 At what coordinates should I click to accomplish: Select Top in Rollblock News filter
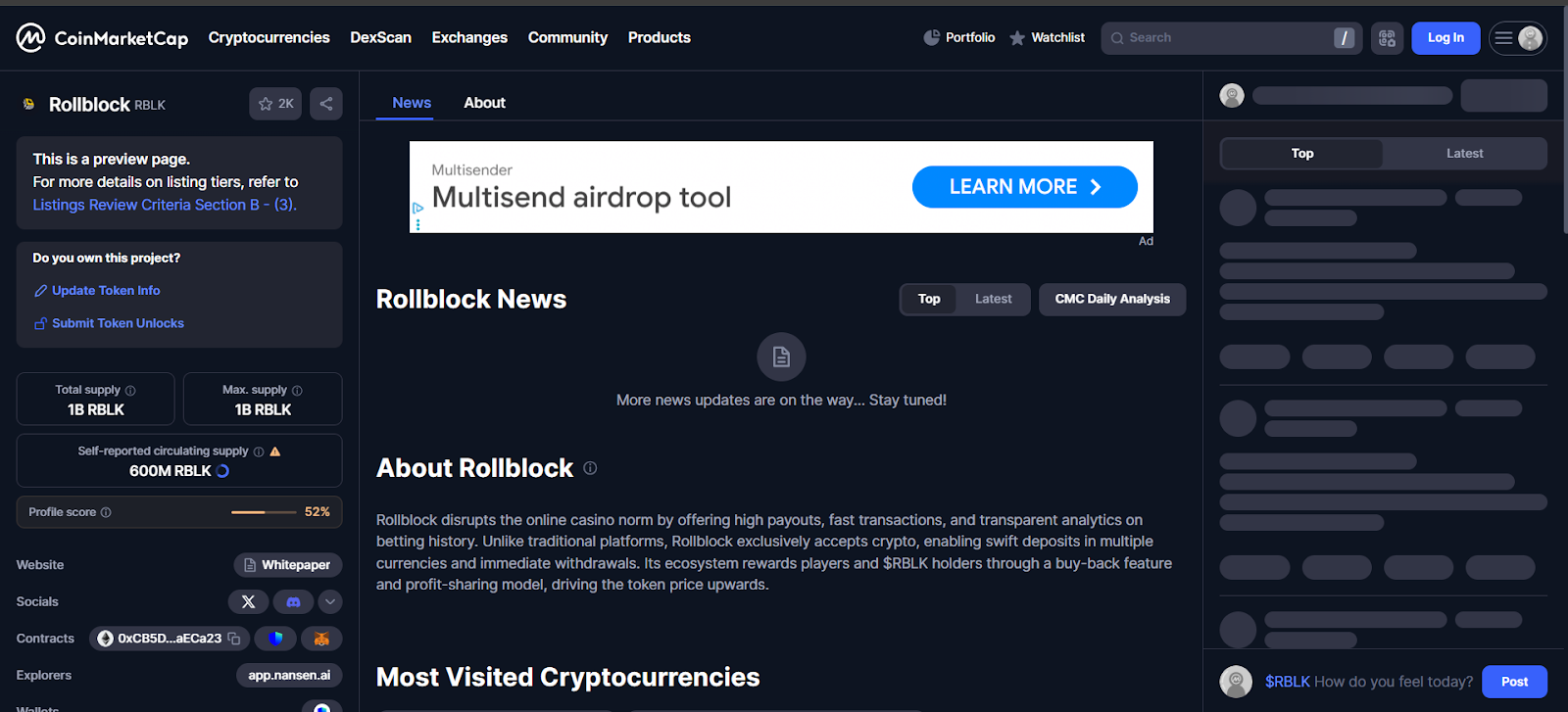(x=929, y=300)
